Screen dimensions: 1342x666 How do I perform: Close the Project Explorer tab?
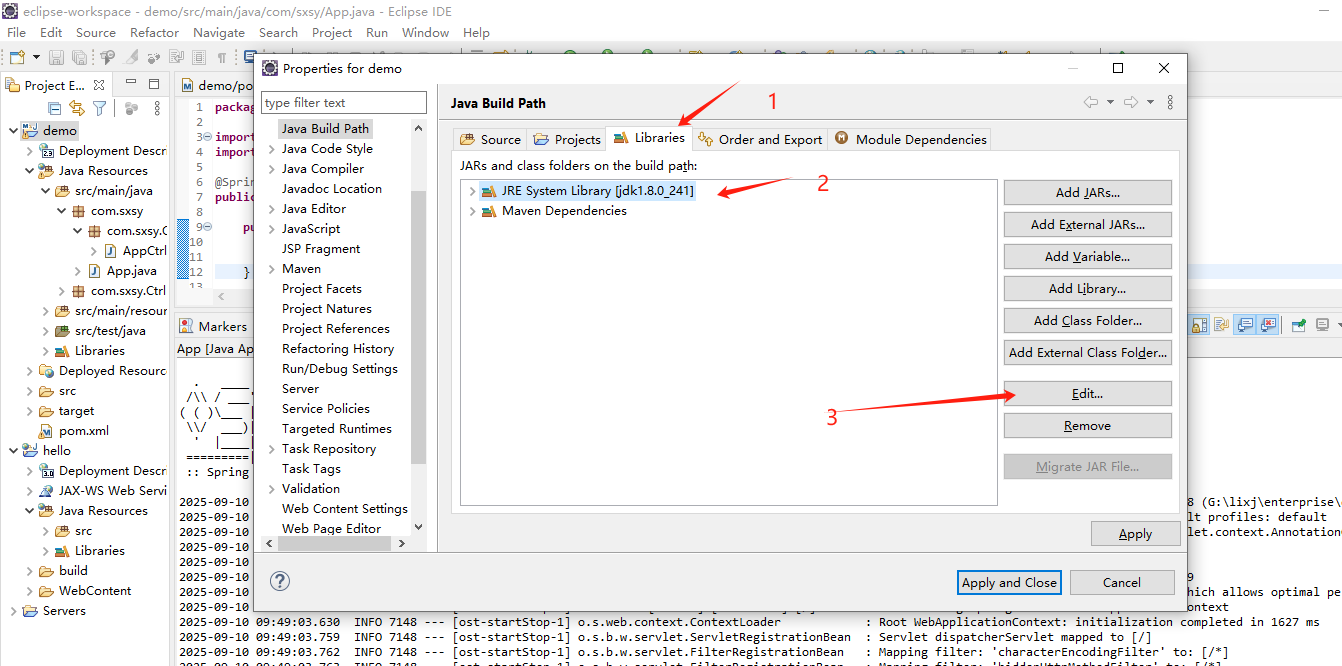(101, 85)
